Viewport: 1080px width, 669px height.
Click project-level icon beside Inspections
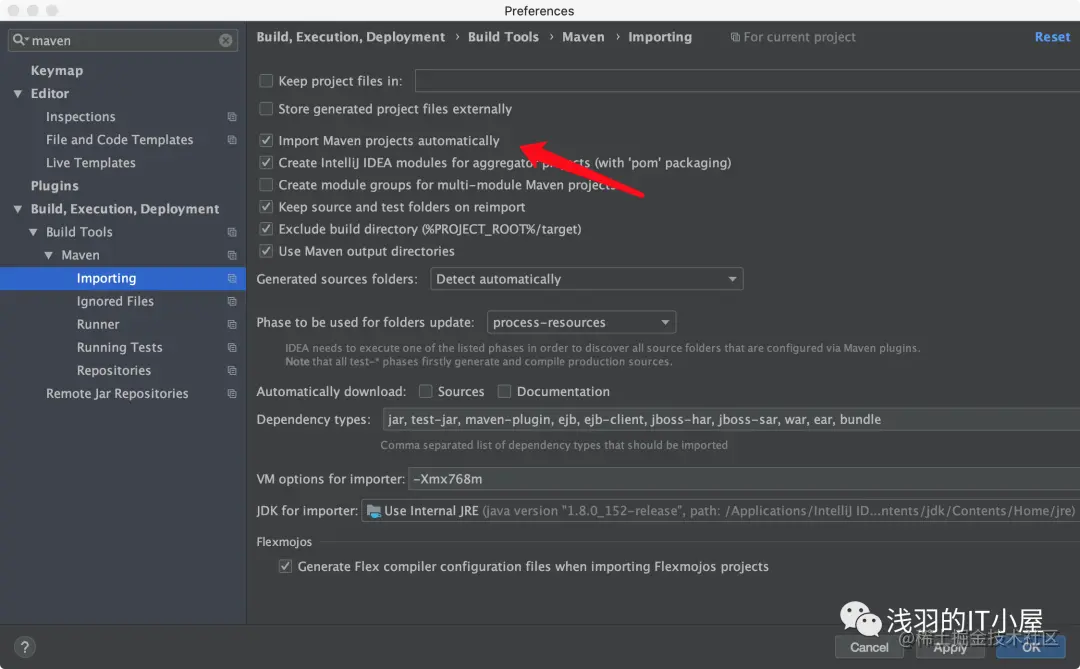click(232, 117)
